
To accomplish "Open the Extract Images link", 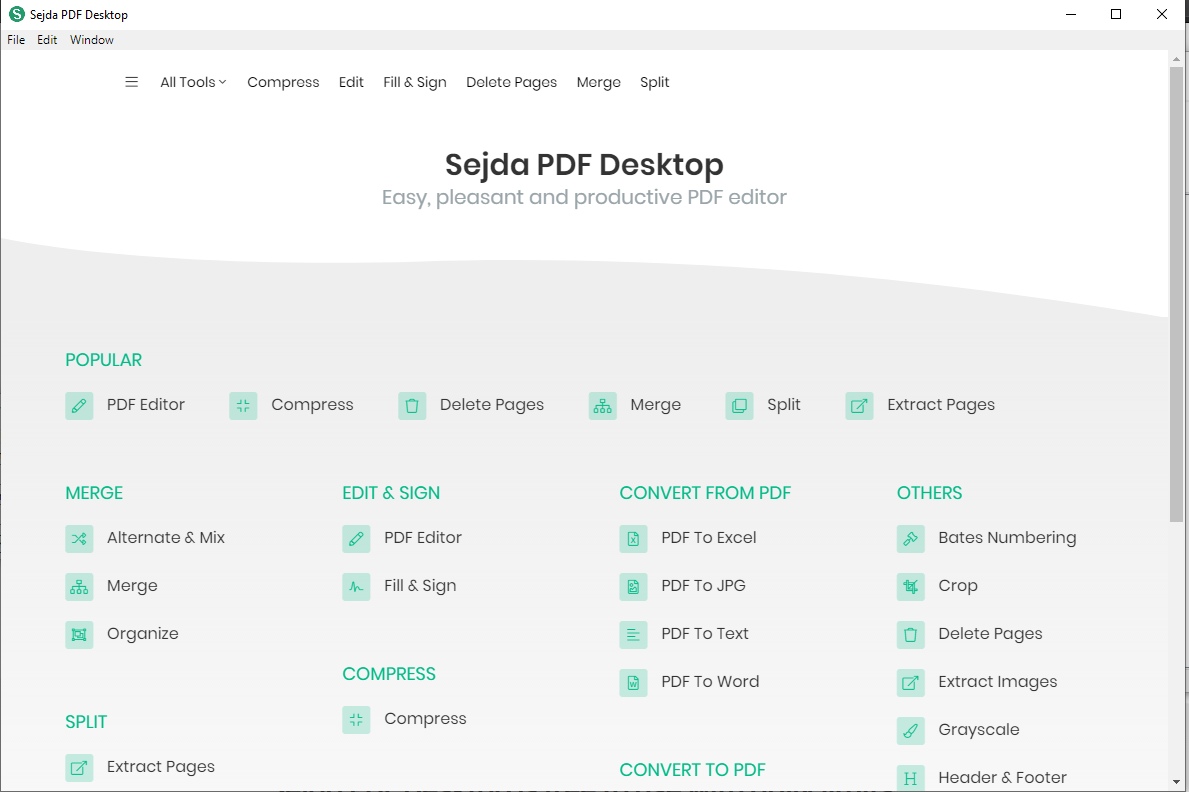I will coord(998,682).
